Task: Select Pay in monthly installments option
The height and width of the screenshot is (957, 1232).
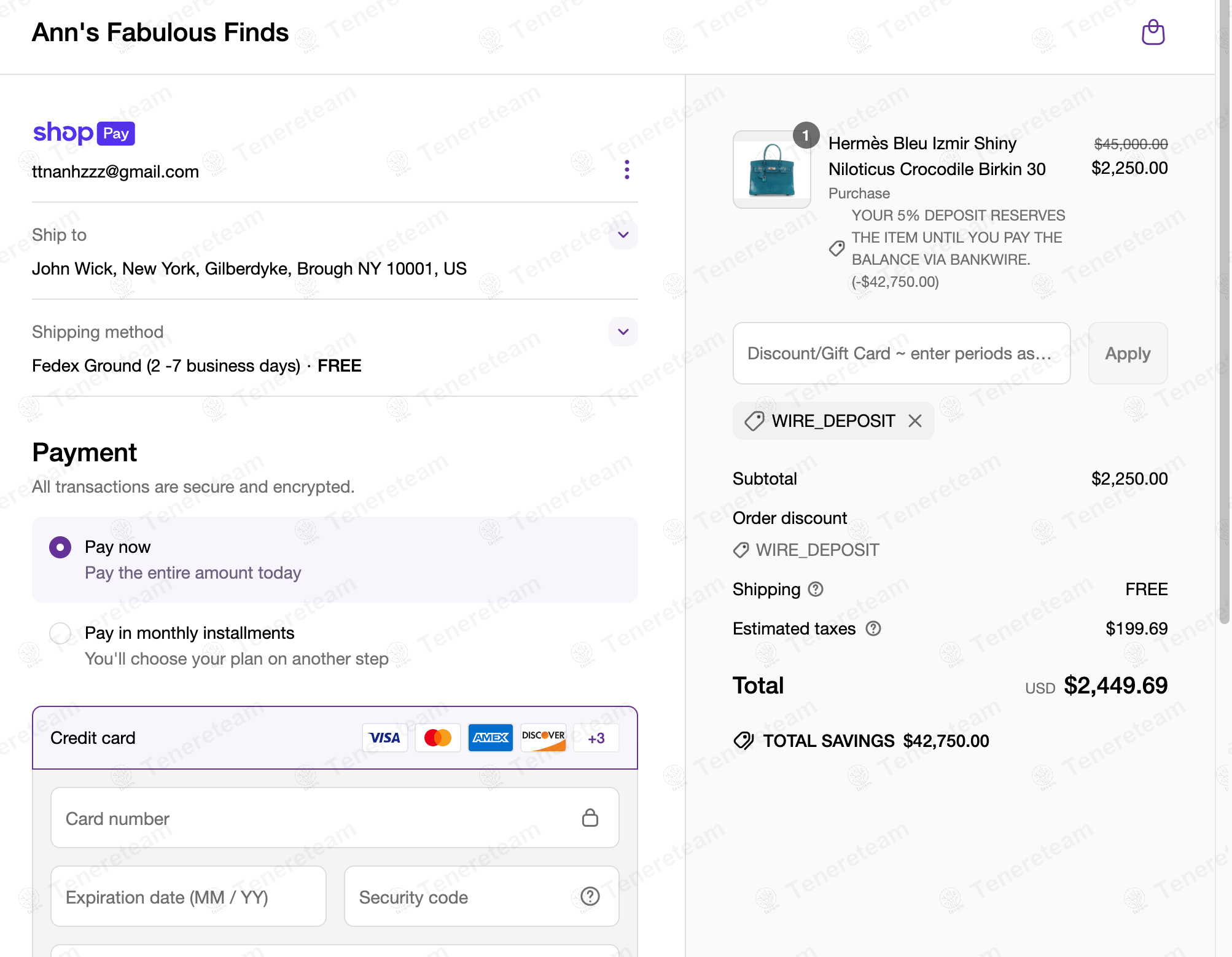Action: click(60, 633)
